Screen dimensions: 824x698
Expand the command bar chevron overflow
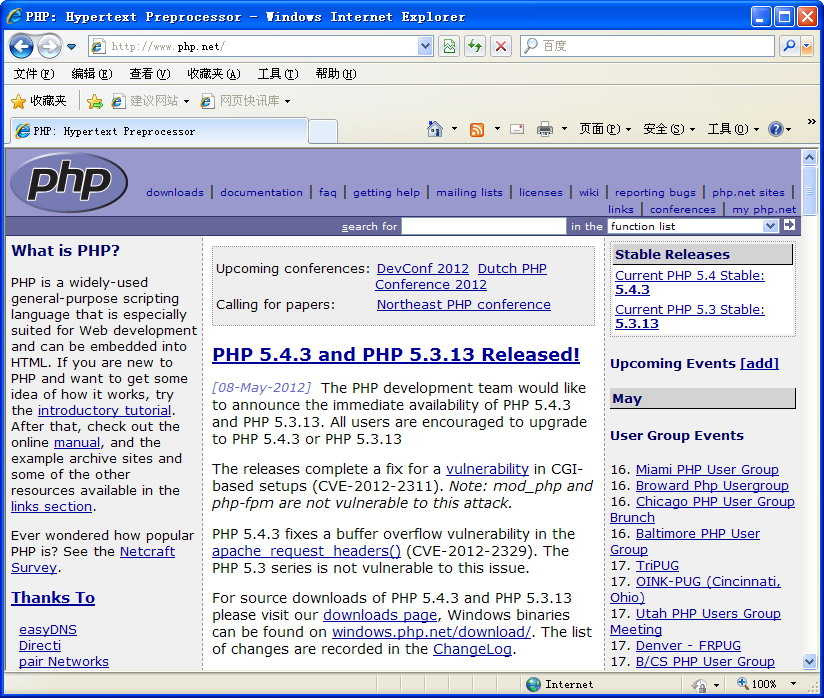pyautogui.click(x=811, y=121)
